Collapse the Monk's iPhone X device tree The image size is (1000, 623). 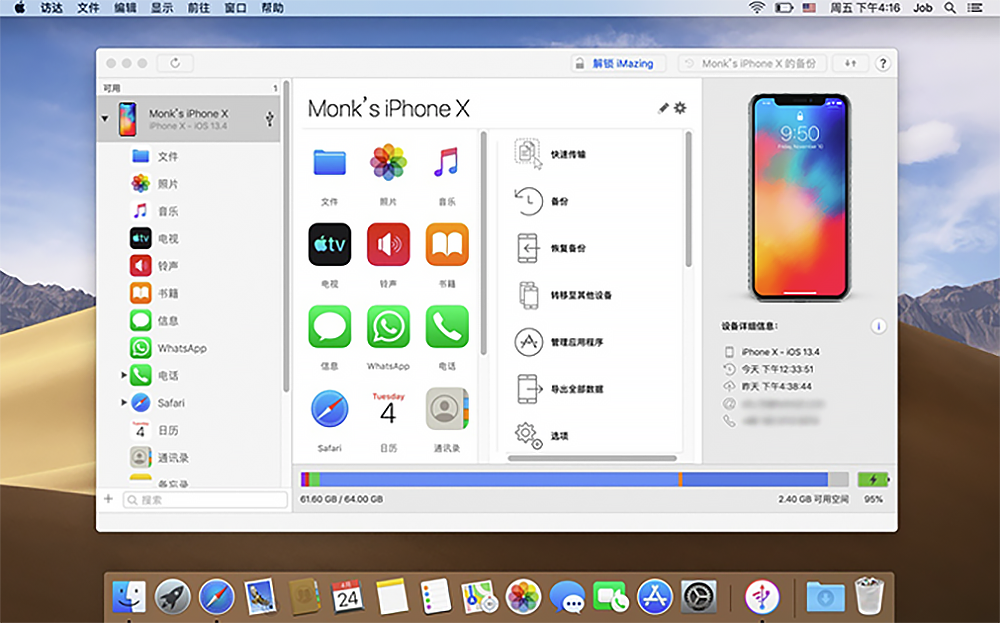[x=105, y=119]
